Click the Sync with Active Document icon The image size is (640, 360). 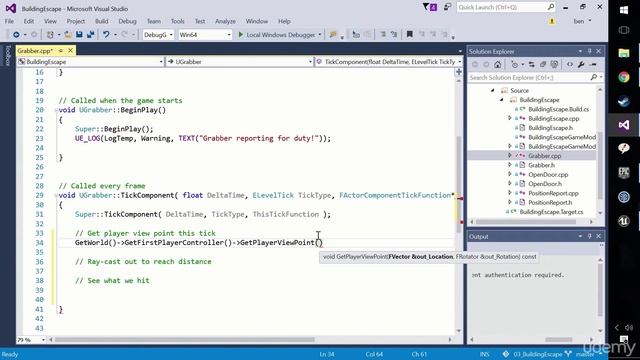coord(531,64)
